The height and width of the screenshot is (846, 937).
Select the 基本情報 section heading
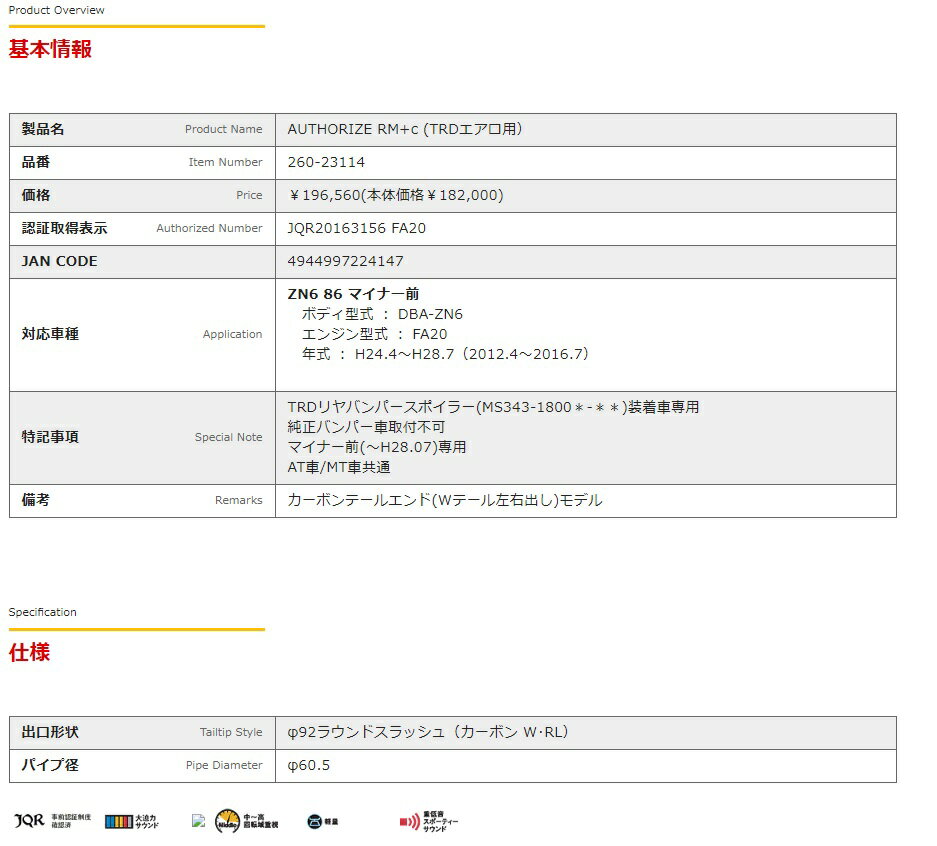click(50, 49)
